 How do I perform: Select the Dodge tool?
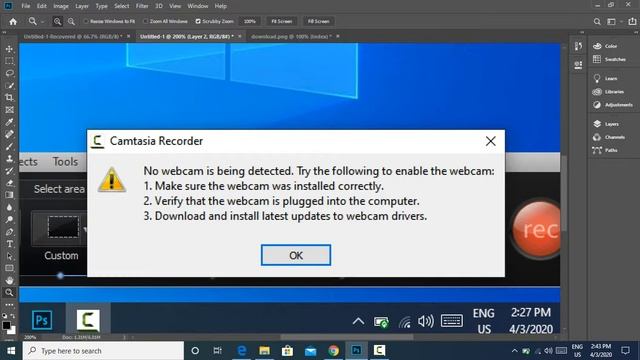(9, 220)
